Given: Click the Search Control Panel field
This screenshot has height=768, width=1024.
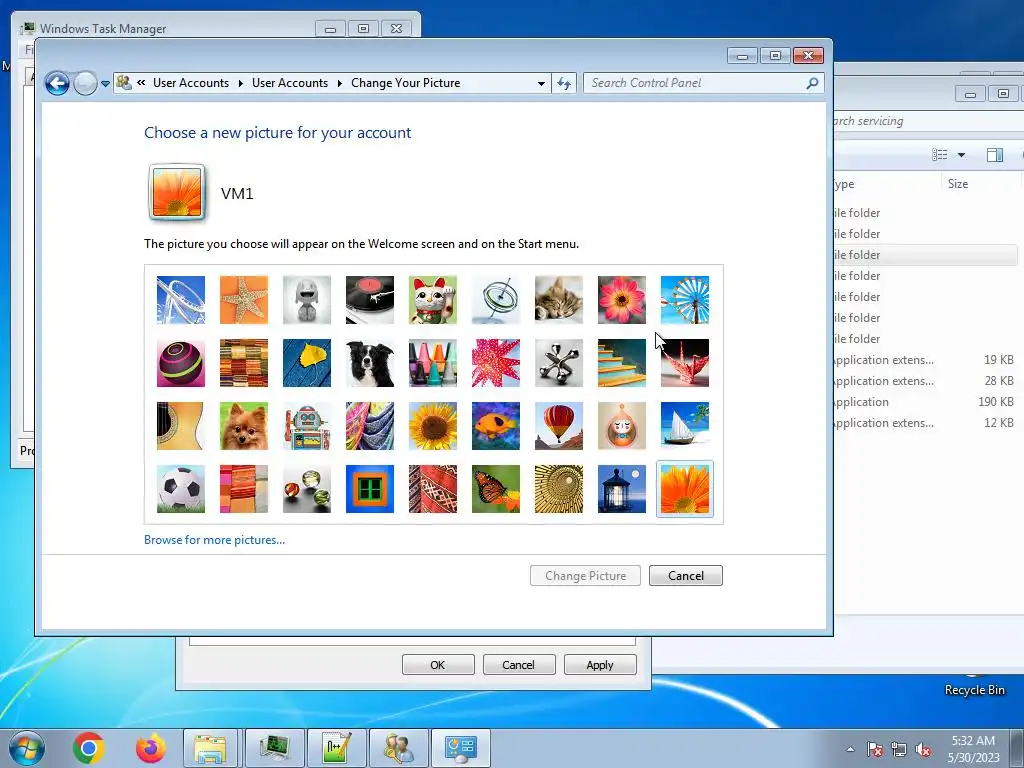Looking at the screenshot, I should (694, 83).
